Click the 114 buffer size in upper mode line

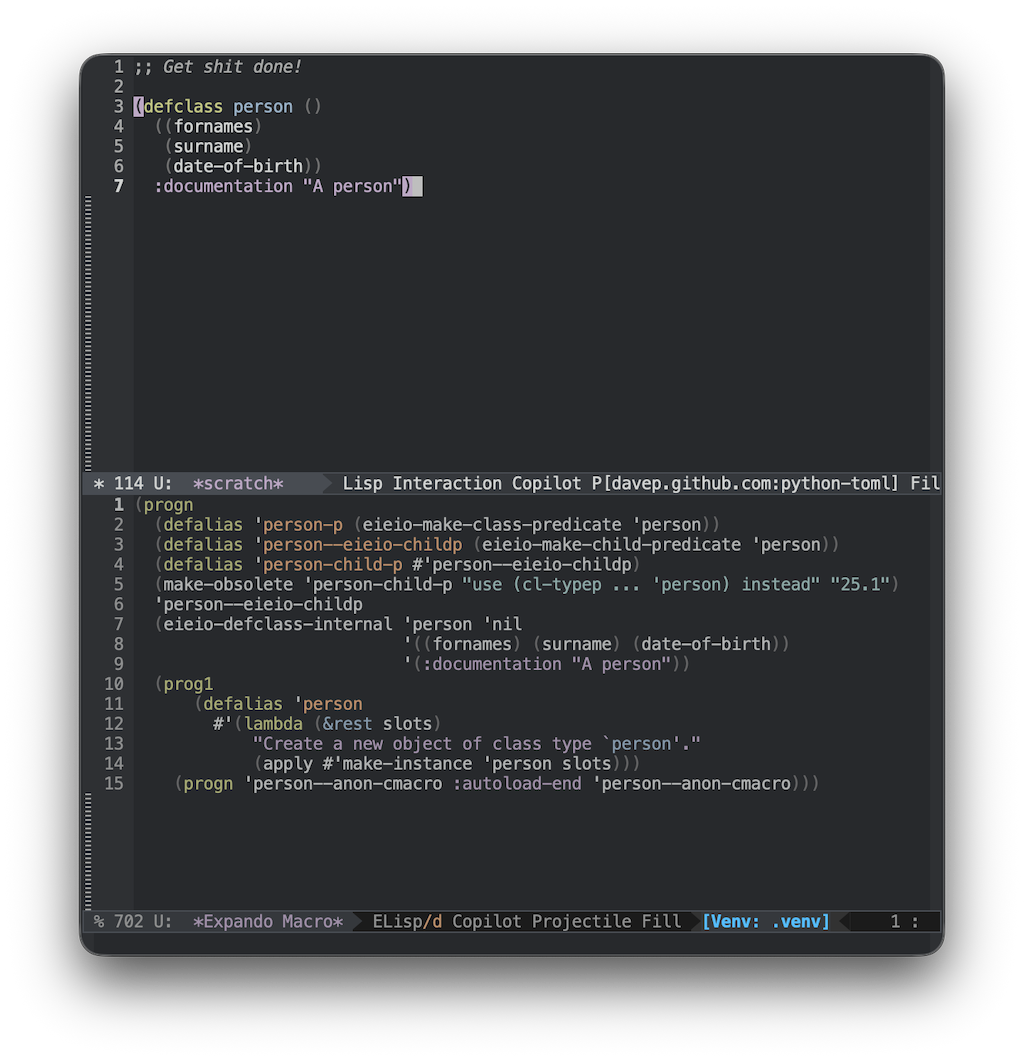coord(128,484)
